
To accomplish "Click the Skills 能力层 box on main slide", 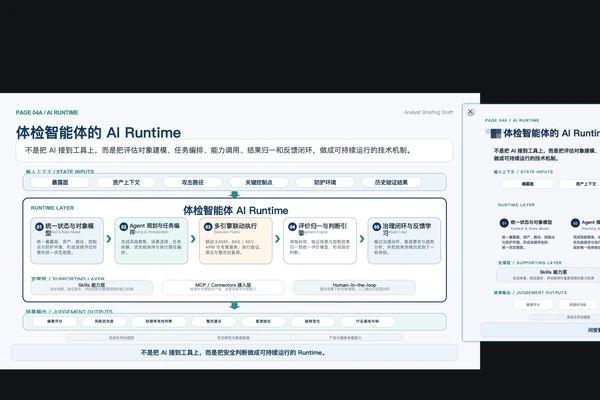I will [91, 287].
